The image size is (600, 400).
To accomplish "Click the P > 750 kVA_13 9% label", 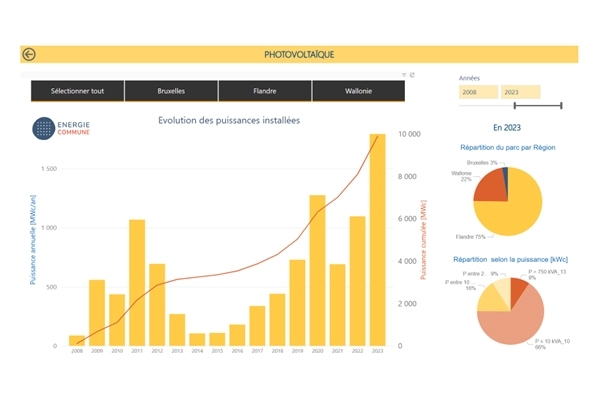I will (x=547, y=274).
